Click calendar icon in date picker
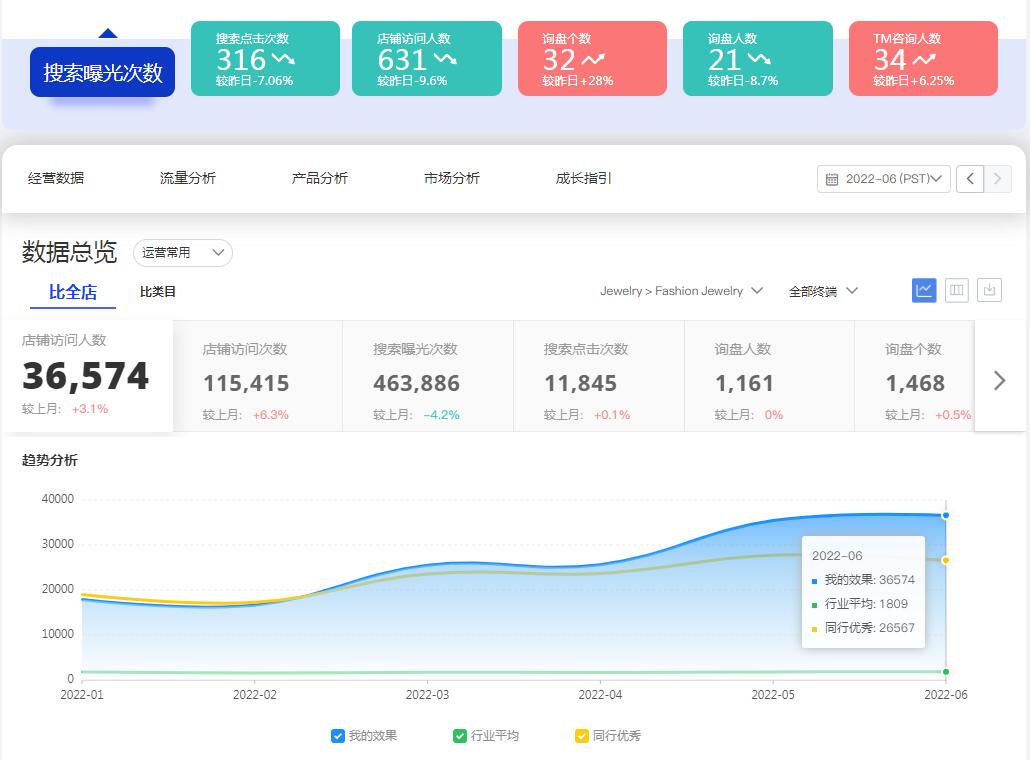 tap(832, 180)
